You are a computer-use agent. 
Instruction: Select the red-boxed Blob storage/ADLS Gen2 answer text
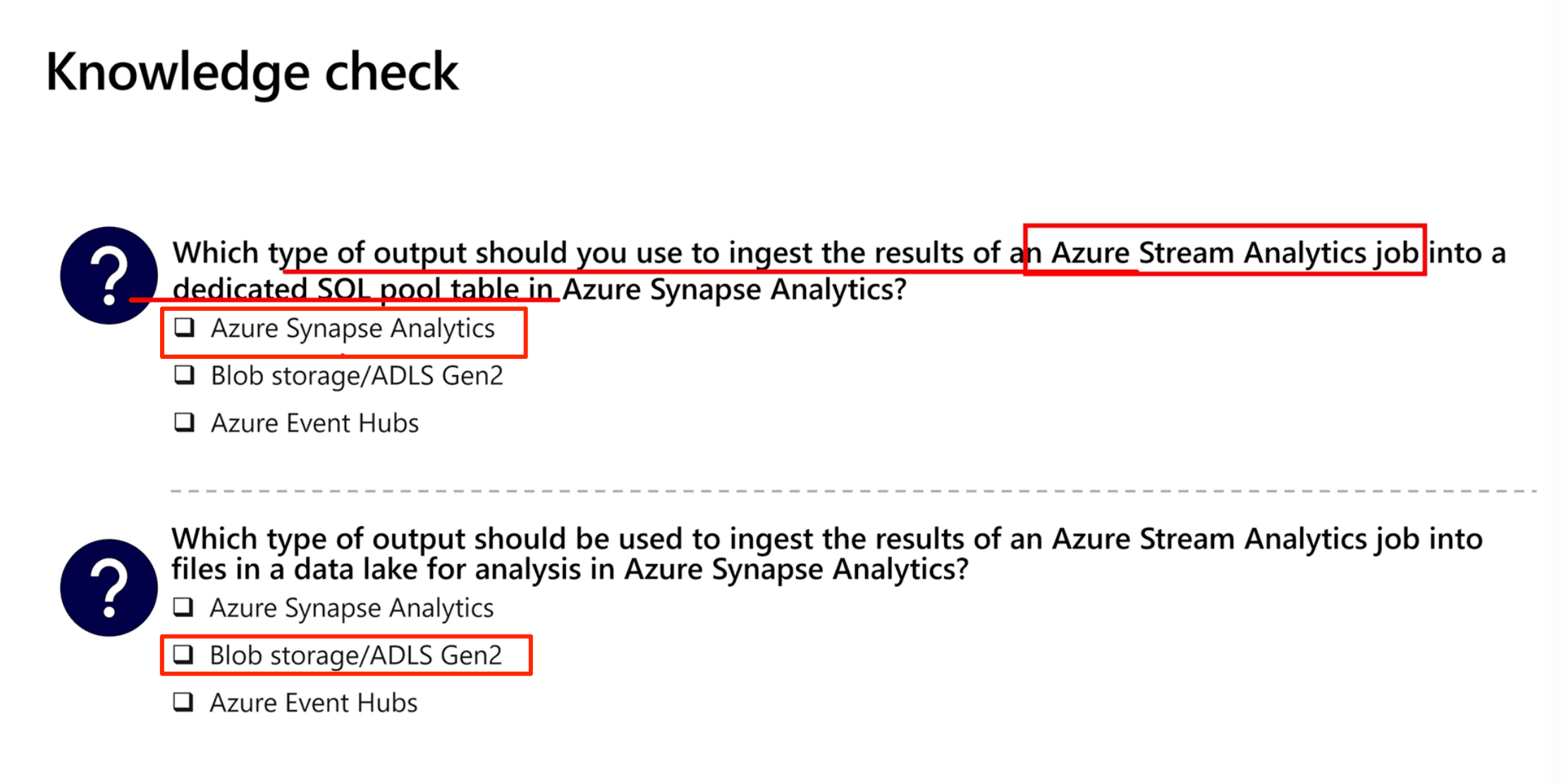(355, 656)
